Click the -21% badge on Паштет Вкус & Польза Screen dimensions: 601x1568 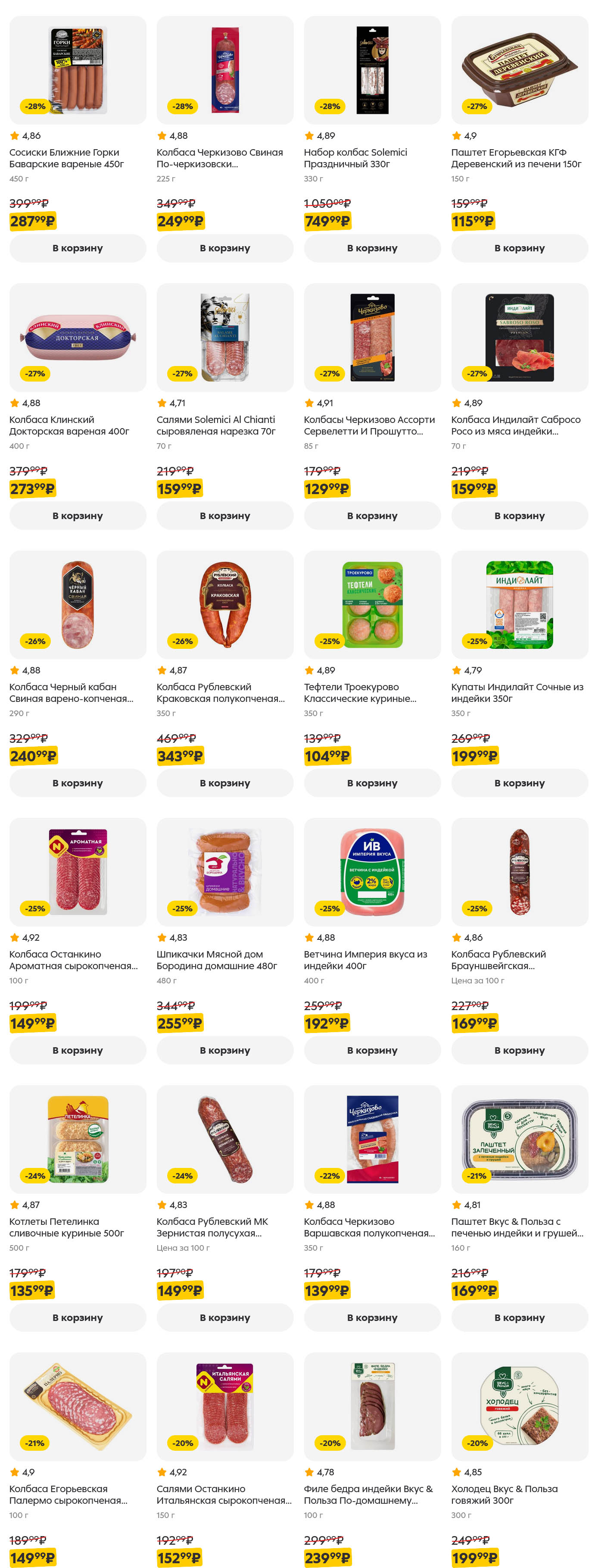coord(477,1175)
